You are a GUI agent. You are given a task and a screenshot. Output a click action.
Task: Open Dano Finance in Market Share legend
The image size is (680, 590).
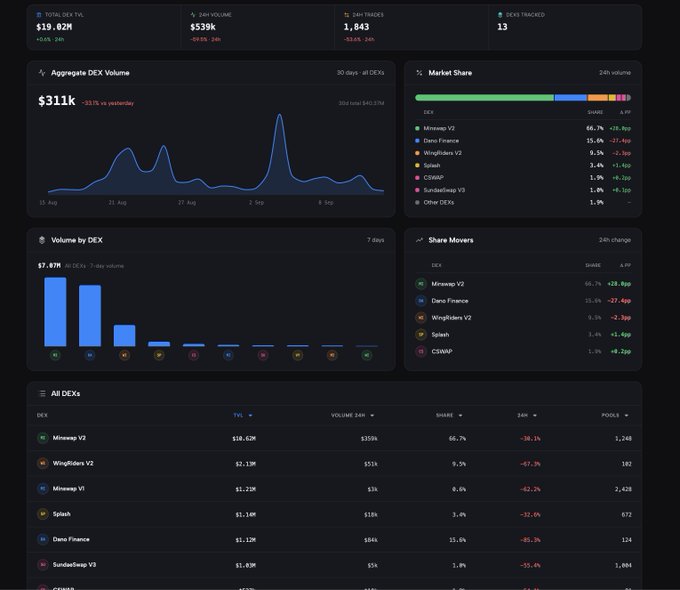pyautogui.click(x=441, y=141)
